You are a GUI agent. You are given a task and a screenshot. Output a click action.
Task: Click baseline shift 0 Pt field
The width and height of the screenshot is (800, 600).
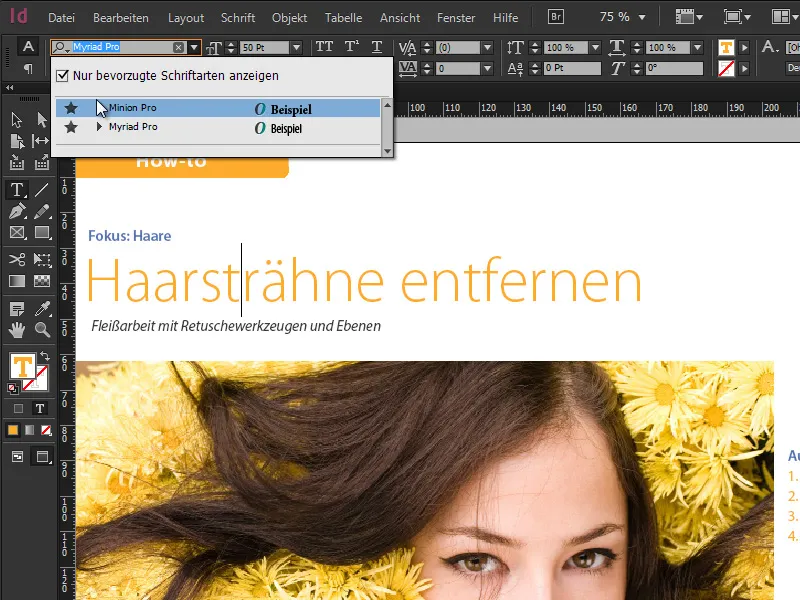point(572,68)
